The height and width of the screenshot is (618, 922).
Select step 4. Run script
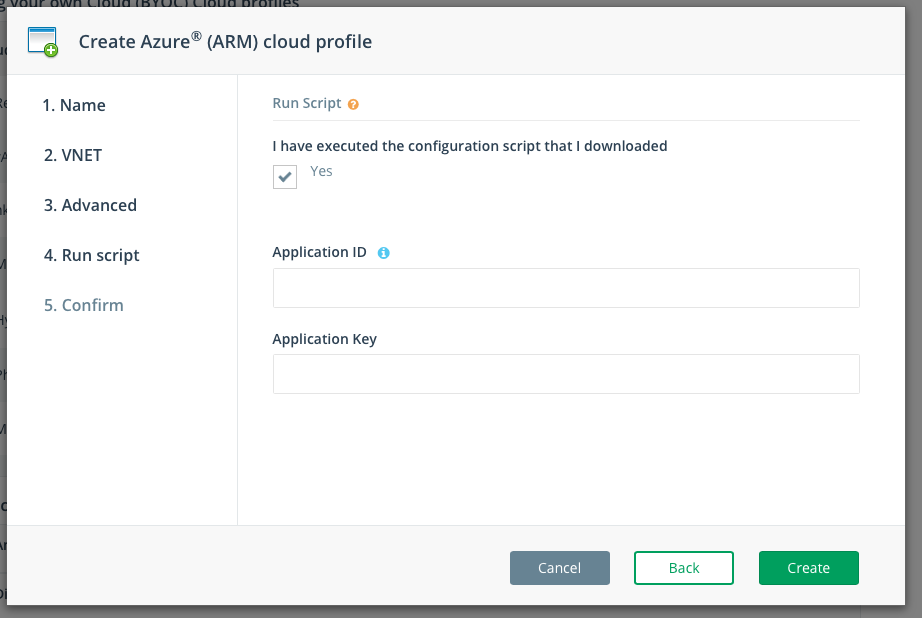tap(91, 255)
